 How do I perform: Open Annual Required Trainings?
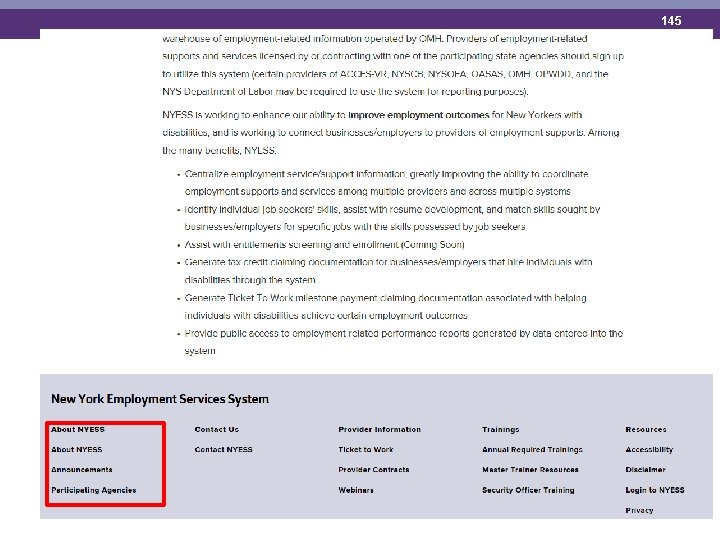click(532, 450)
